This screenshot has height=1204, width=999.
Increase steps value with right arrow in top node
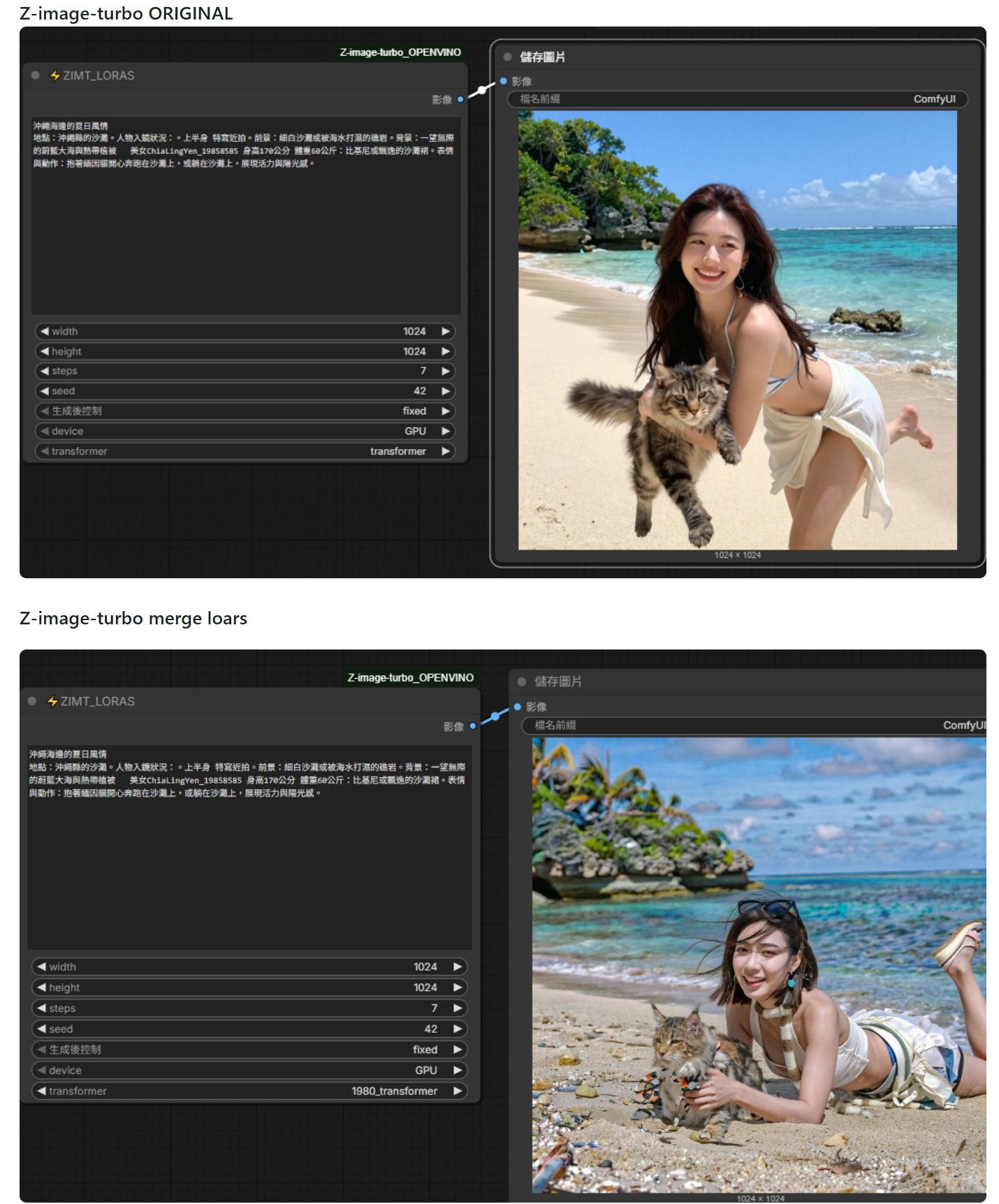(x=445, y=371)
